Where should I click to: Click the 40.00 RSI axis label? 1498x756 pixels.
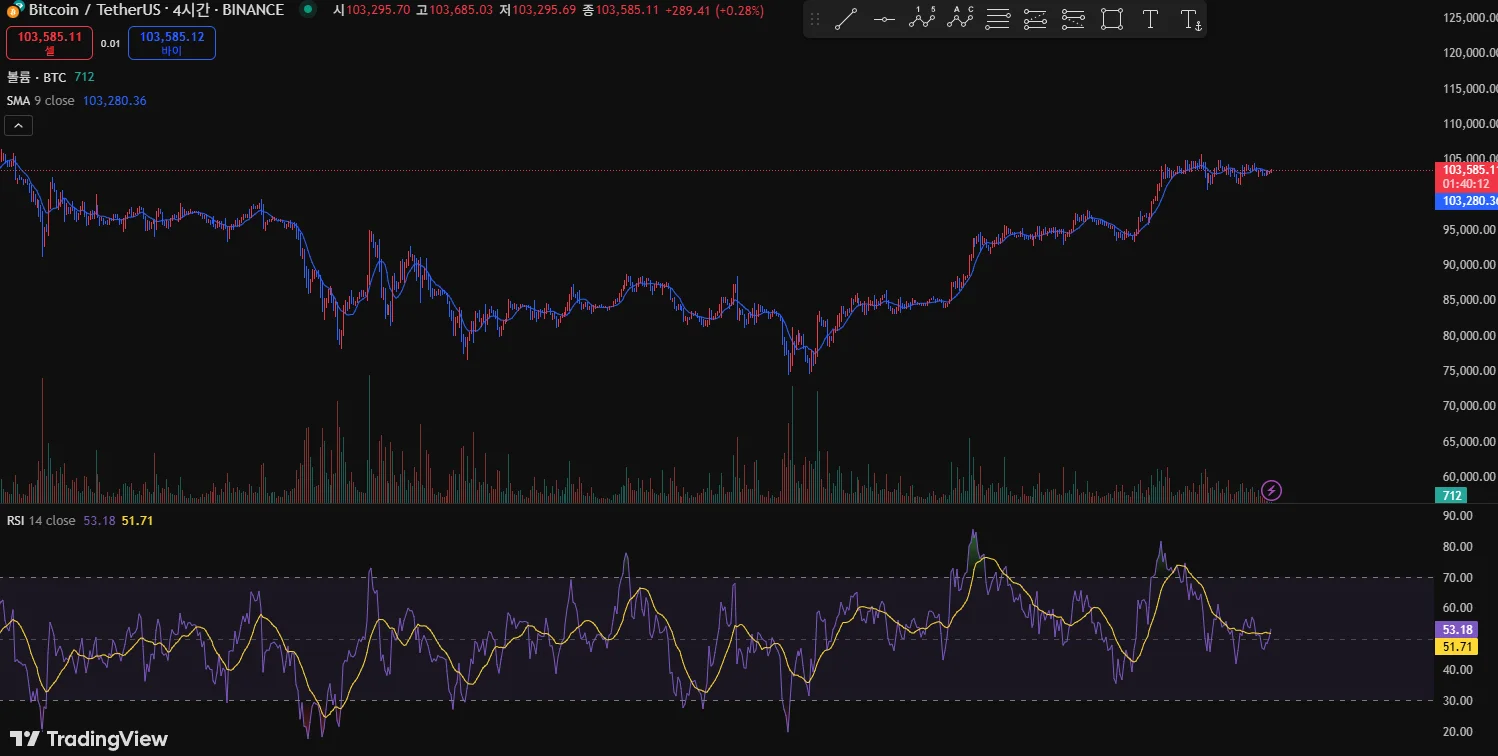(1456, 670)
